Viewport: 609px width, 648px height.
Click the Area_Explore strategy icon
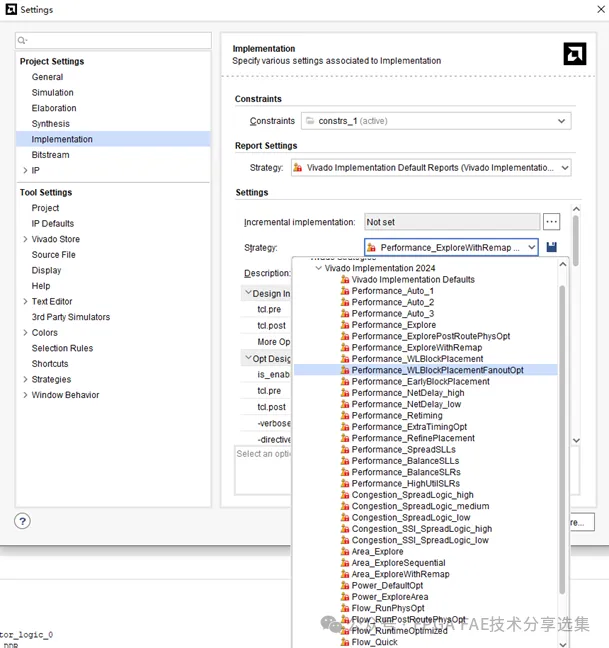344,551
